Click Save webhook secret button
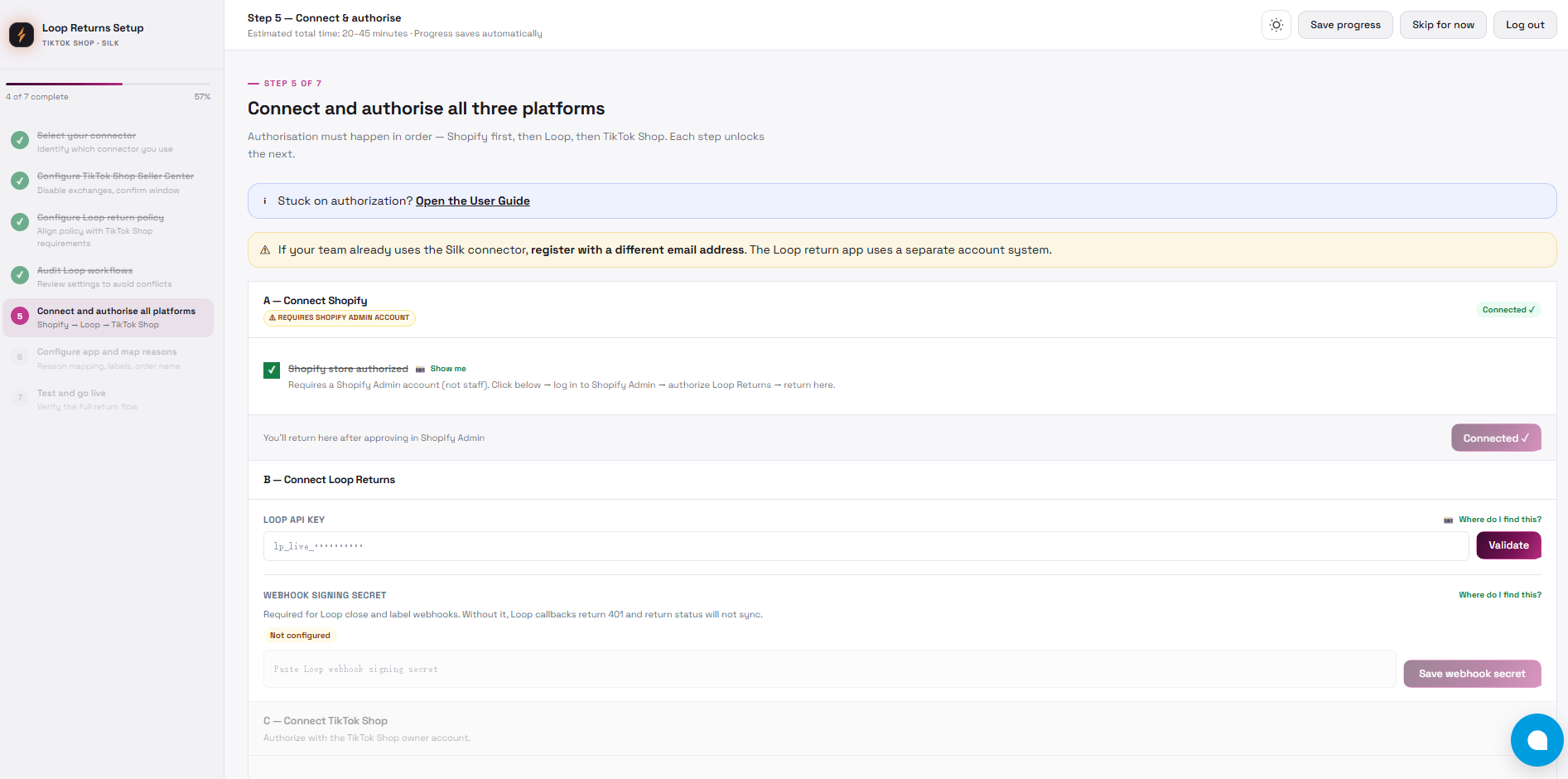 1472,674
